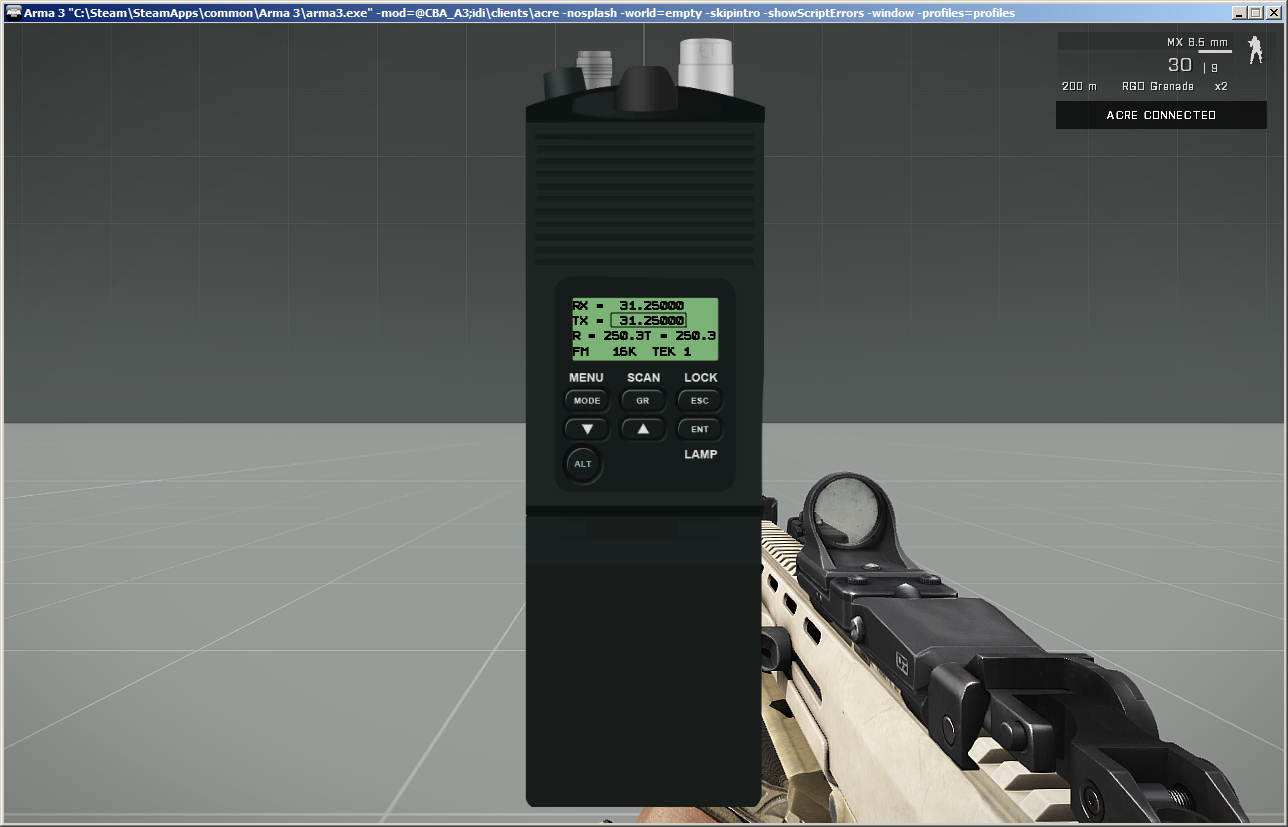Click the 200 m zeroing indicator

(x=1078, y=87)
